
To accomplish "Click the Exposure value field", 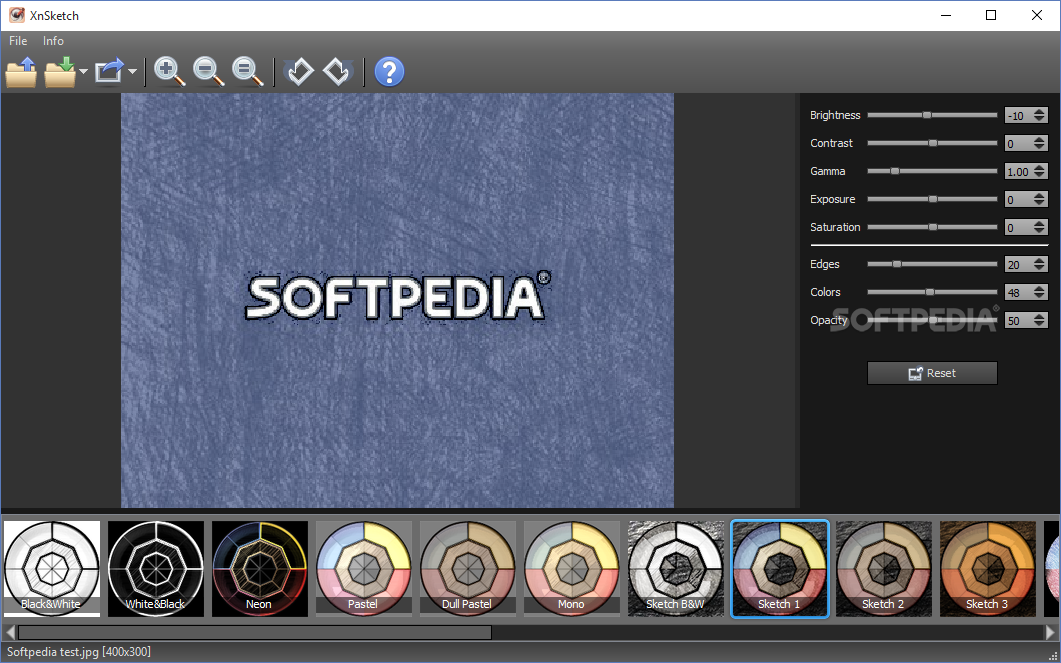I will [1018, 200].
